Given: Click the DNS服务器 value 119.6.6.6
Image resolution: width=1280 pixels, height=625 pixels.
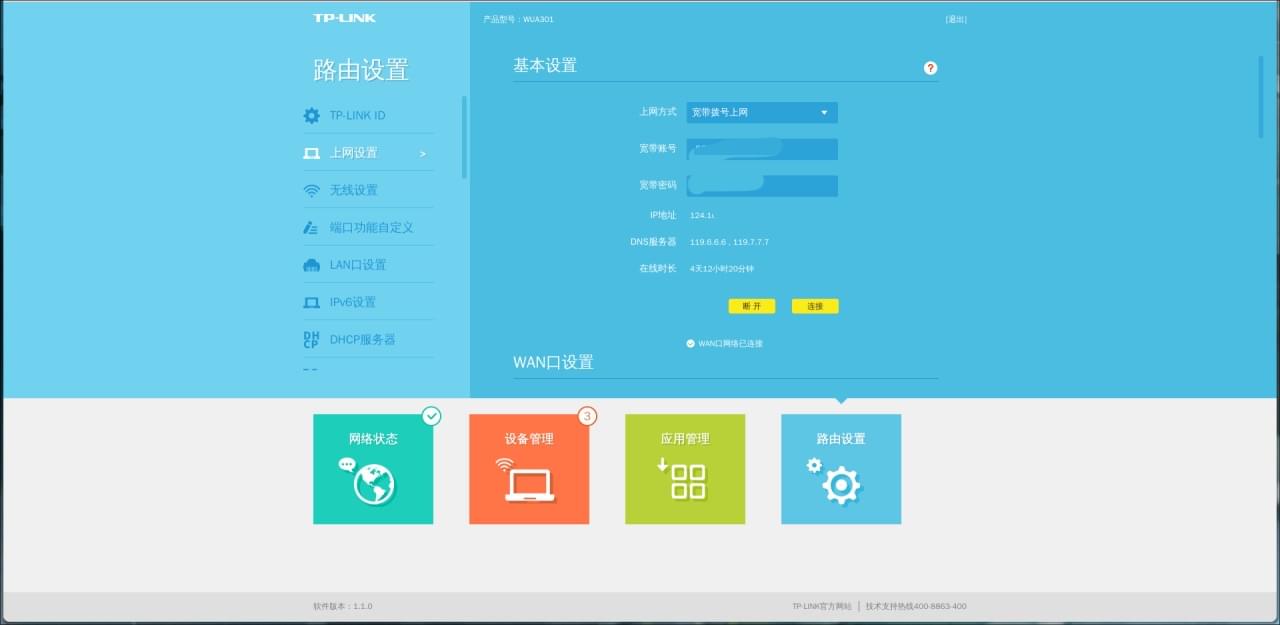Looking at the screenshot, I should coord(708,242).
